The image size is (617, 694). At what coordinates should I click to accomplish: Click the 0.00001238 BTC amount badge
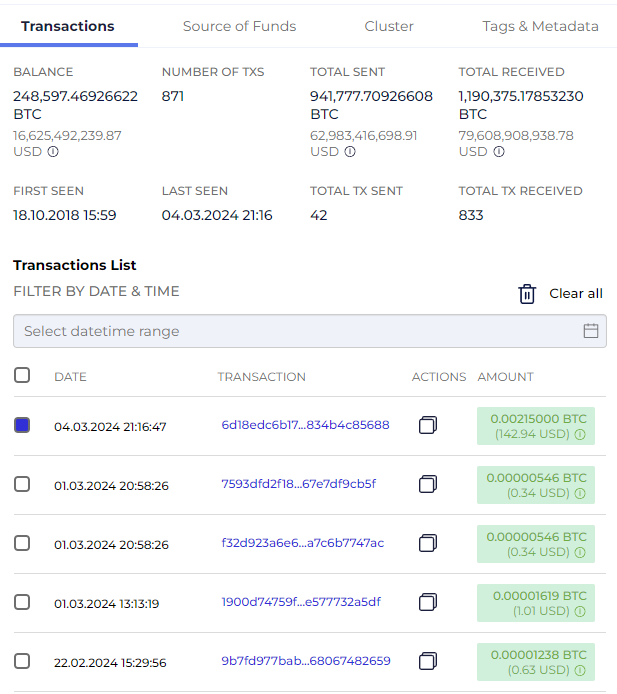[536, 662]
